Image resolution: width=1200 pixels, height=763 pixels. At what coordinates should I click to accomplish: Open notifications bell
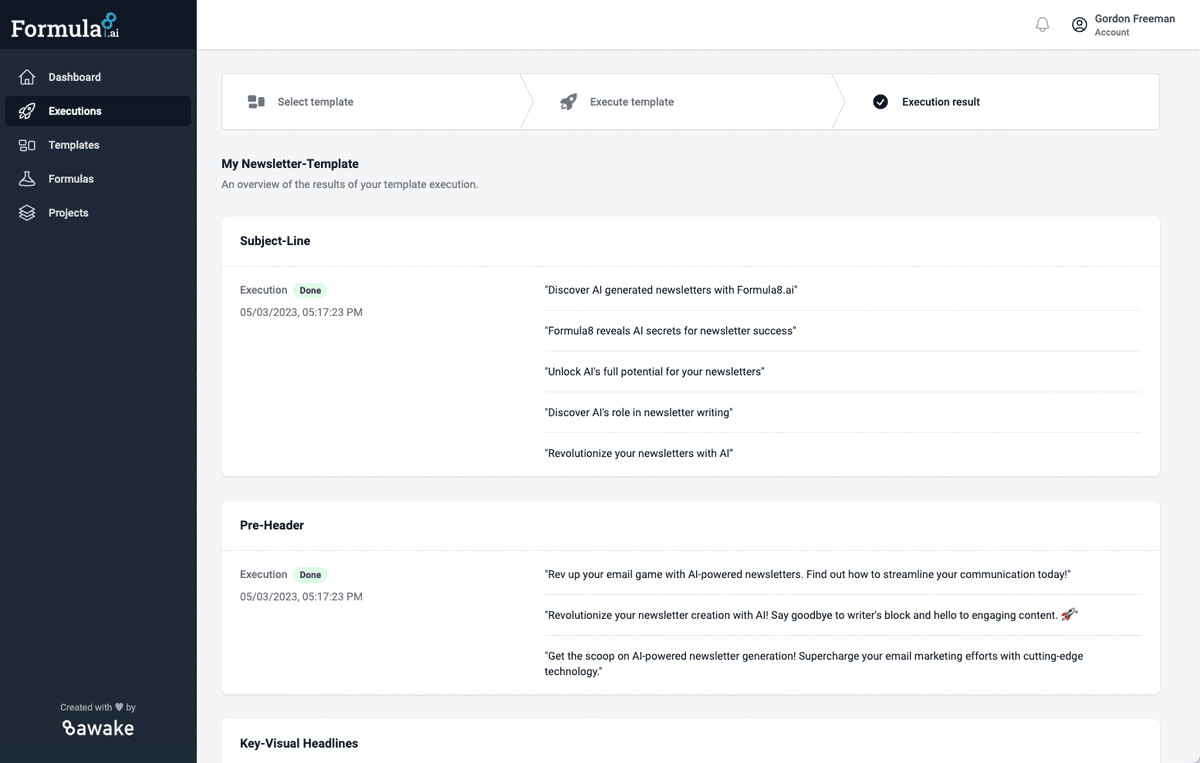(x=1042, y=25)
